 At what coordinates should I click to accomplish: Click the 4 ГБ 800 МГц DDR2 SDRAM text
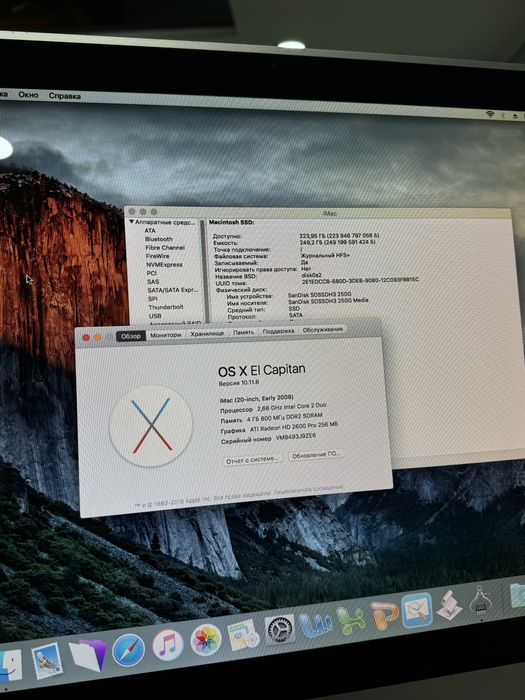coord(284,417)
